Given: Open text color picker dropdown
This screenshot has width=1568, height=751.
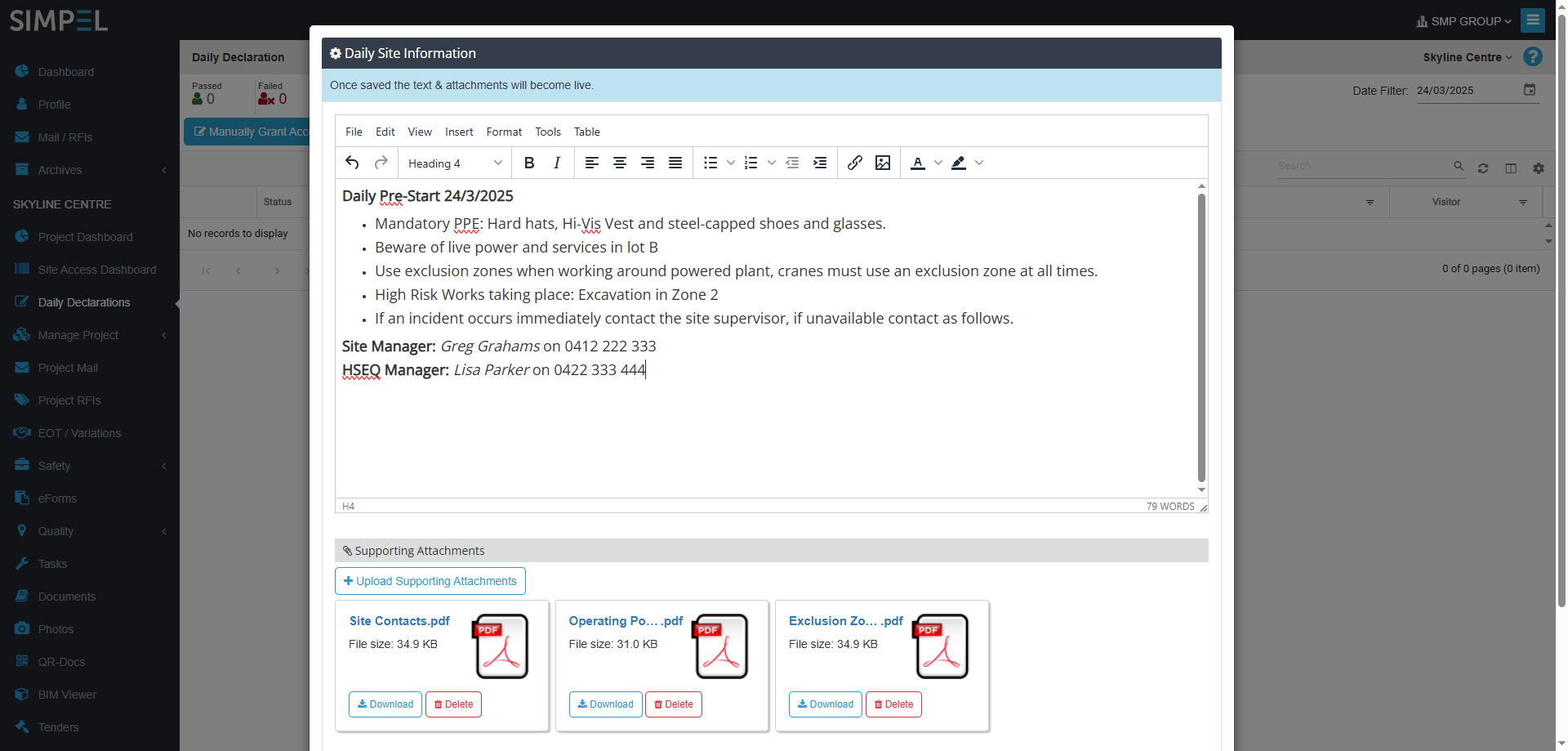Looking at the screenshot, I should (938, 163).
